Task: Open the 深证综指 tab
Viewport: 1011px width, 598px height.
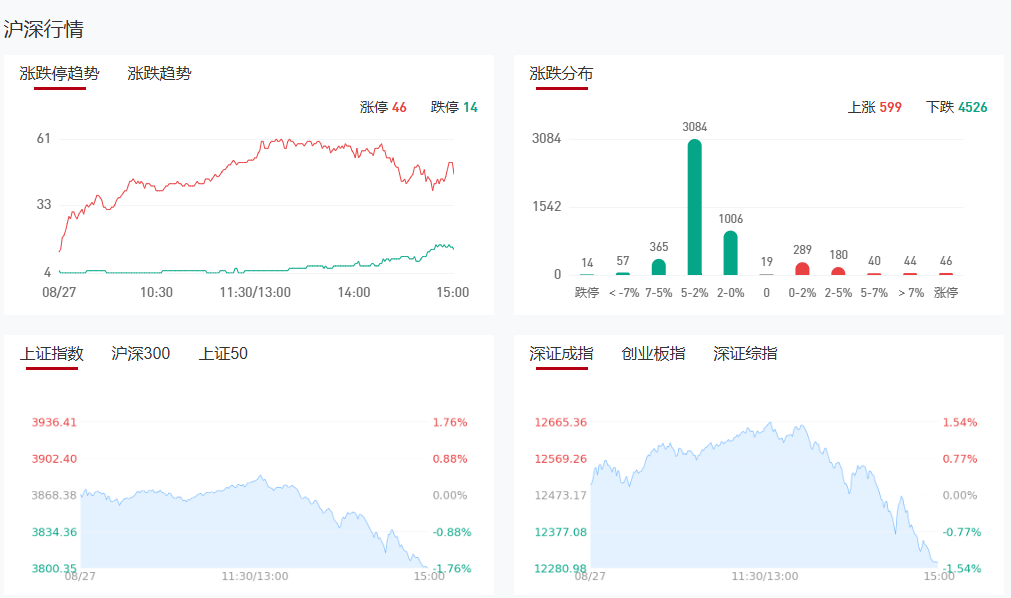Action: tap(745, 354)
